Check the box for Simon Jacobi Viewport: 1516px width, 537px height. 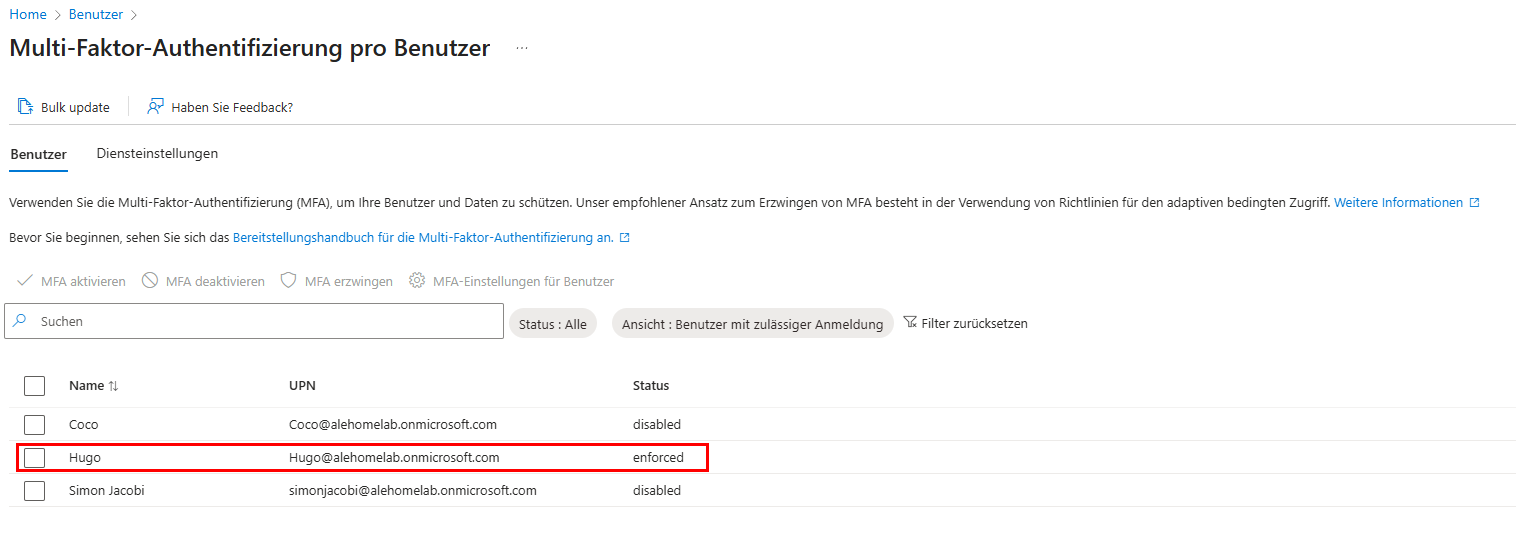(x=35, y=490)
